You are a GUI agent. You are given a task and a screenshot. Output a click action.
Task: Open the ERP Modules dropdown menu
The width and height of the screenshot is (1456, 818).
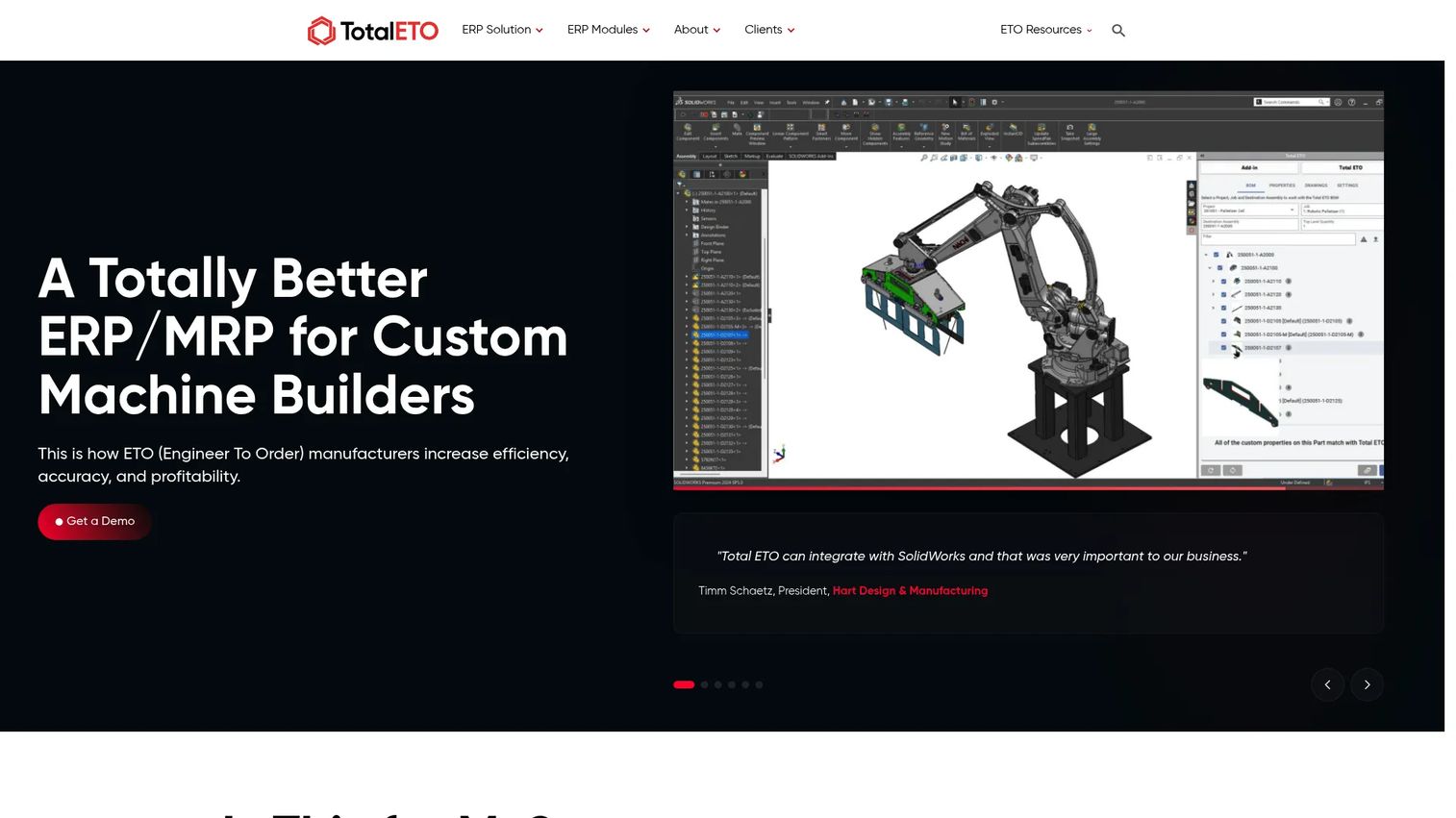[x=609, y=30]
